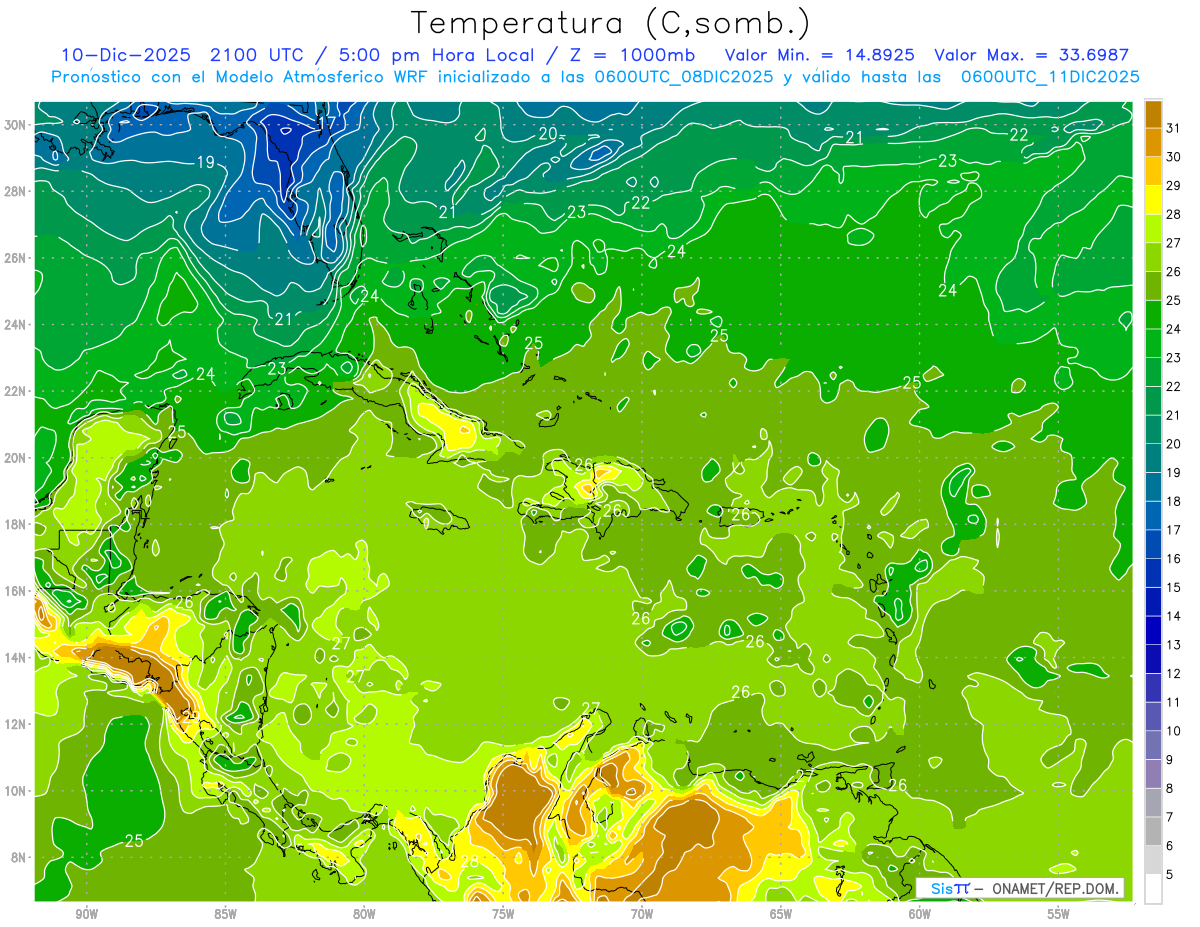Image resolution: width=1200 pixels, height=927 pixels.
Task: Click the "0600UTC_11DIC2025" valid-until time
Action: pos(1050,77)
